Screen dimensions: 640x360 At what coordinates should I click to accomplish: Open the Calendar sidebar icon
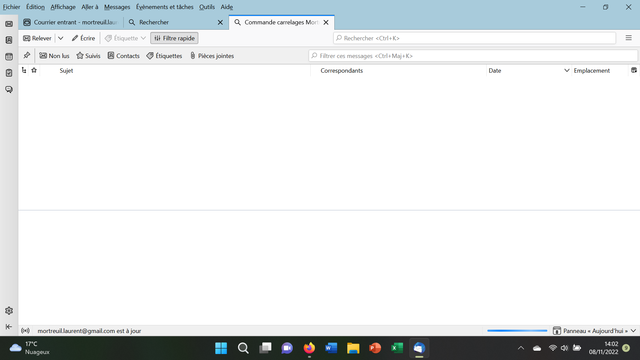click(x=9, y=57)
